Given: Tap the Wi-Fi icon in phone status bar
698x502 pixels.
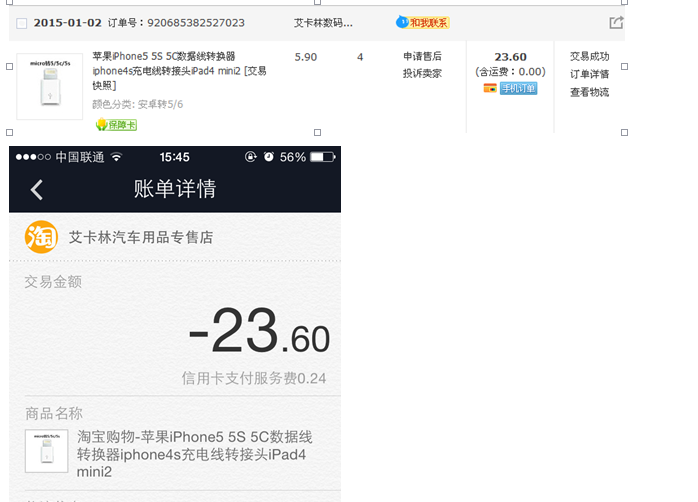Looking at the screenshot, I should (116, 157).
